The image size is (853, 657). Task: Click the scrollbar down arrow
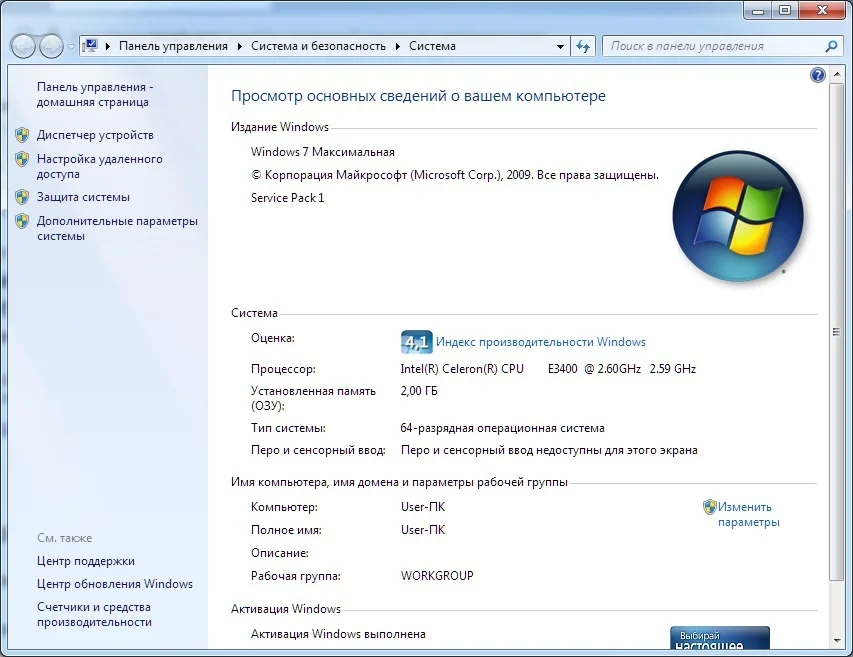pyautogui.click(x=836, y=641)
